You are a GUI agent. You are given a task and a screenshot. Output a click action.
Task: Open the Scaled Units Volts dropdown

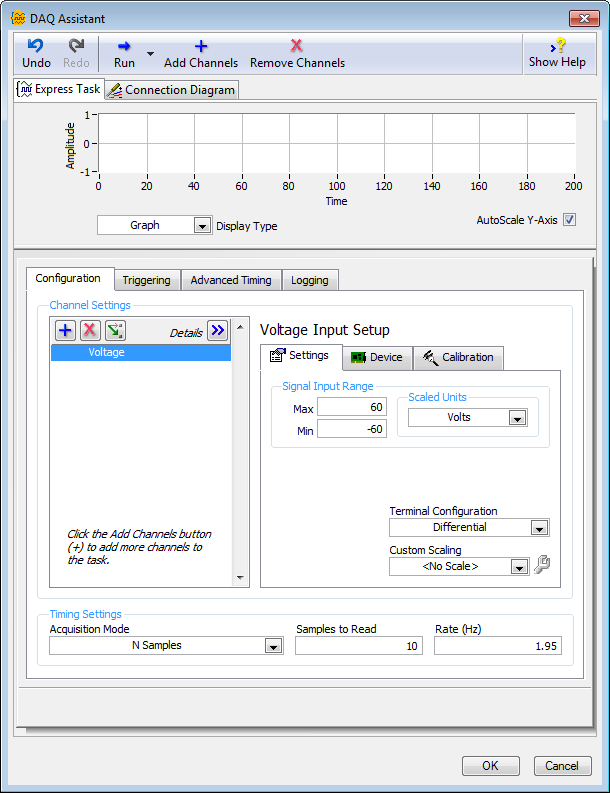[x=516, y=418]
